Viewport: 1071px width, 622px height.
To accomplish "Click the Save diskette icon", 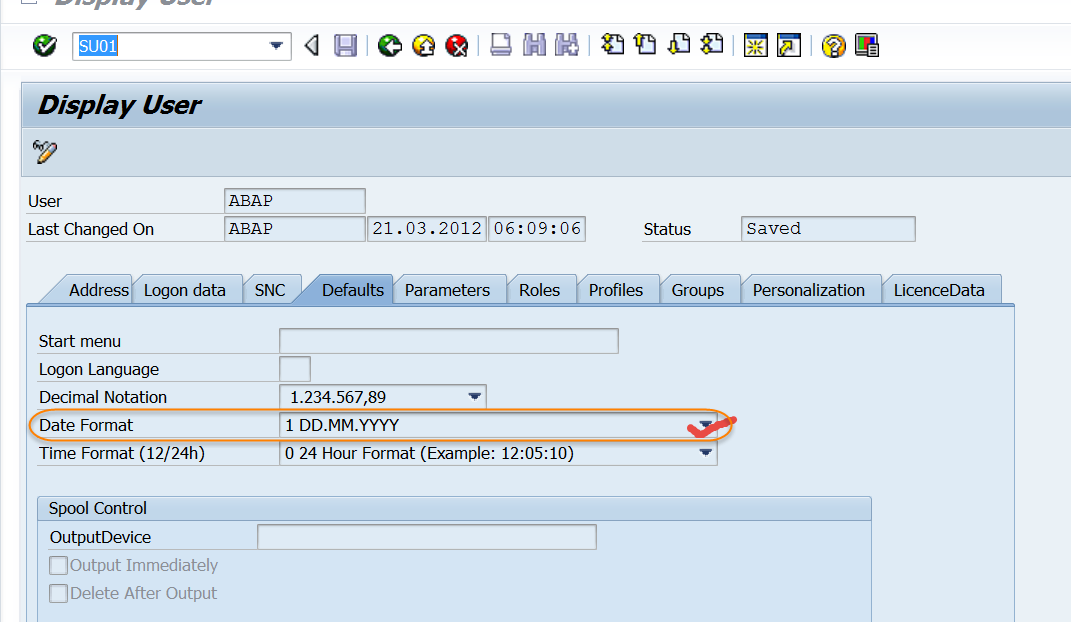I will tap(345, 46).
